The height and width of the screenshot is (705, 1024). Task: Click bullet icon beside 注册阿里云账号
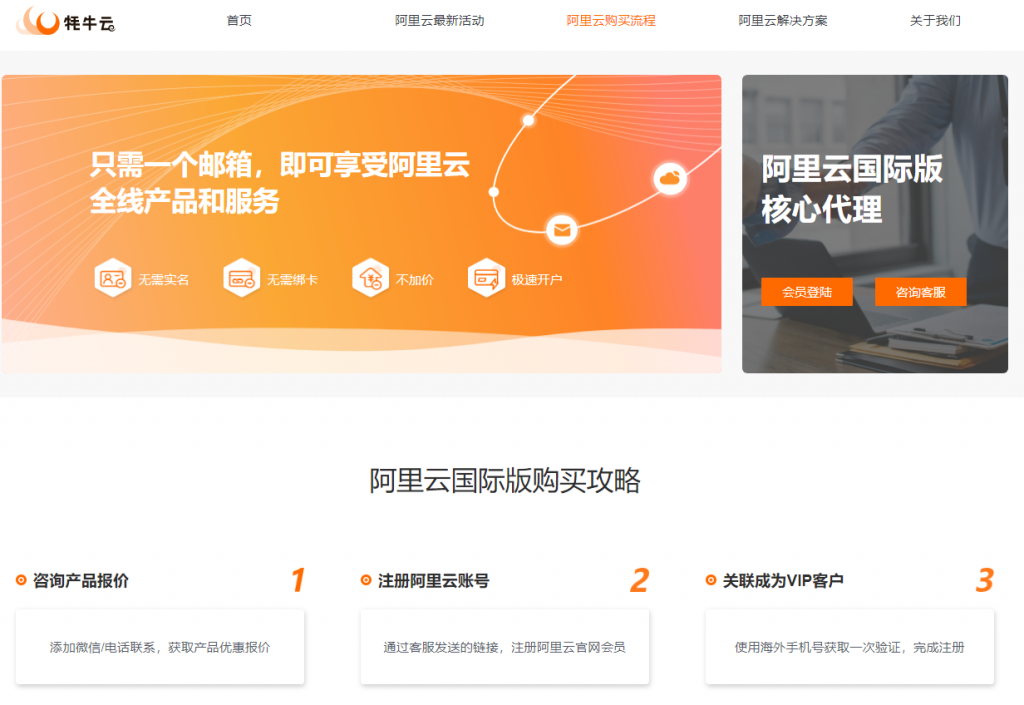[x=366, y=580]
